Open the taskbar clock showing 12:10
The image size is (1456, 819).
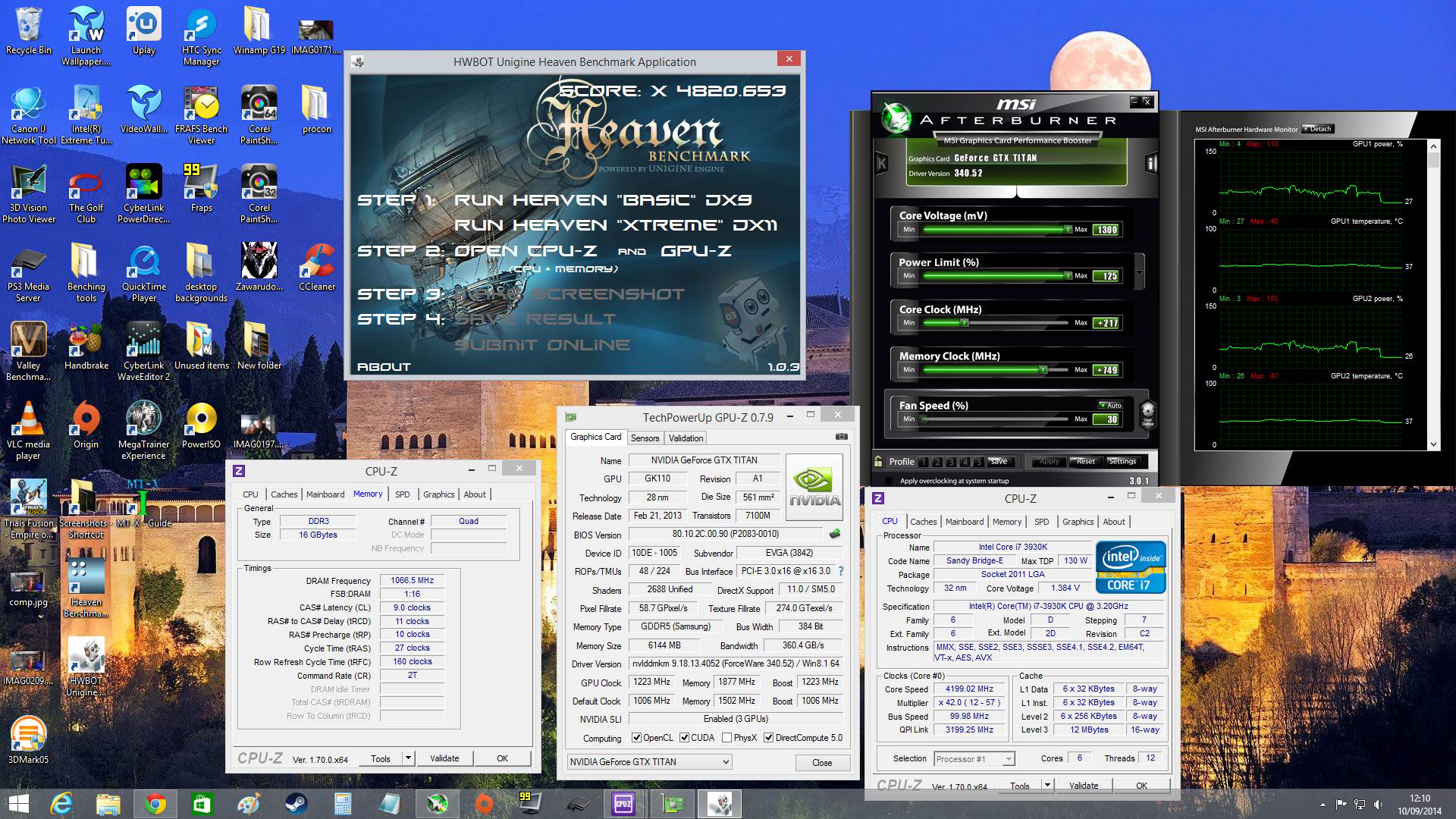1420,804
